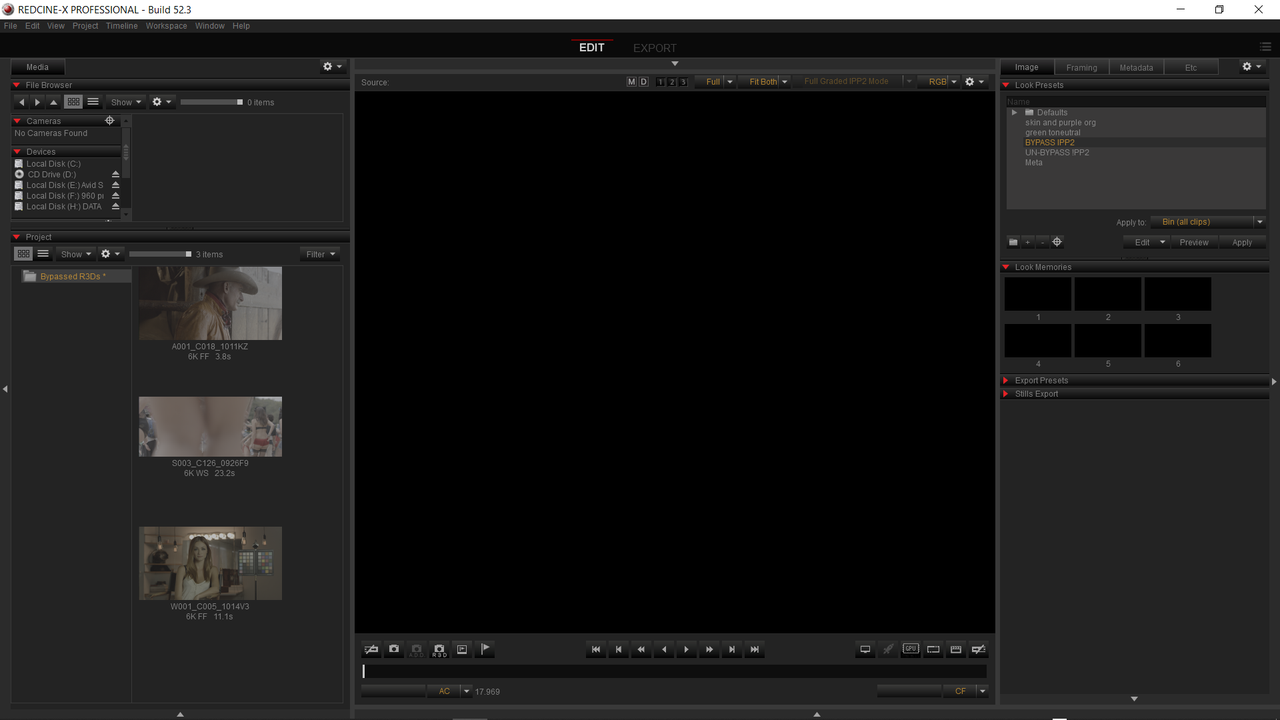Open the Timeline menu
Image resolution: width=1280 pixels, height=720 pixels.
pos(121,26)
